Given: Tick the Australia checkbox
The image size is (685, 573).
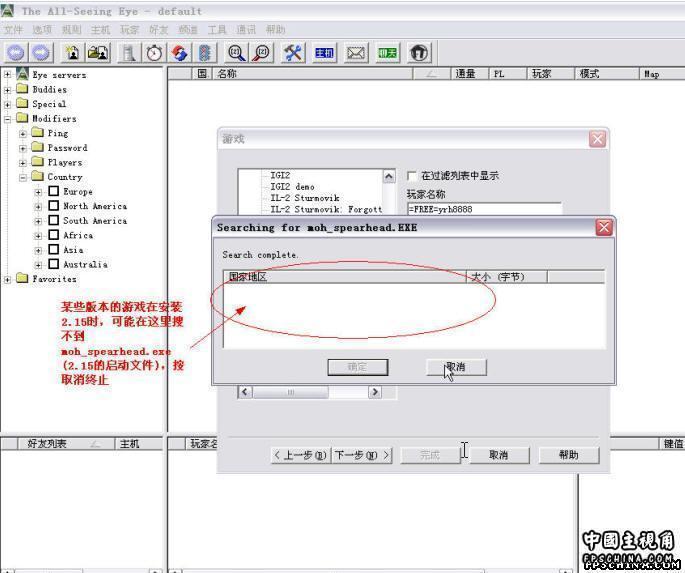Looking at the screenshot, I should [x=54, y=264].
